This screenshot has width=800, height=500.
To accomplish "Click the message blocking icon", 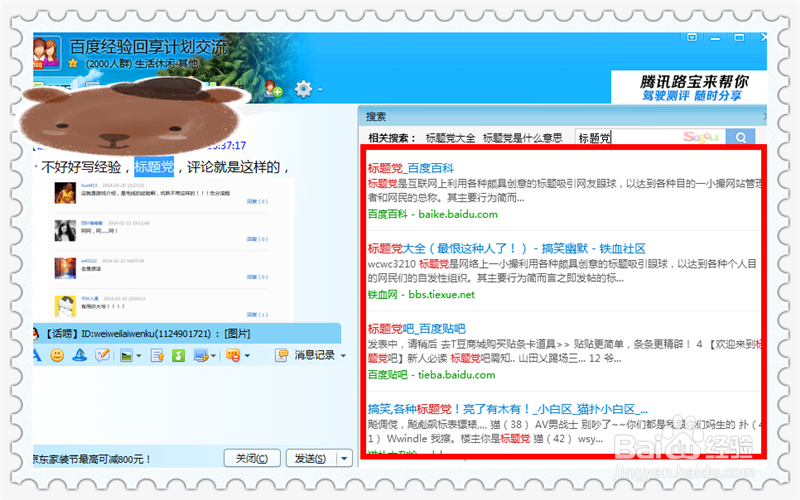I will pyautogui.click(x=233, y=355).
